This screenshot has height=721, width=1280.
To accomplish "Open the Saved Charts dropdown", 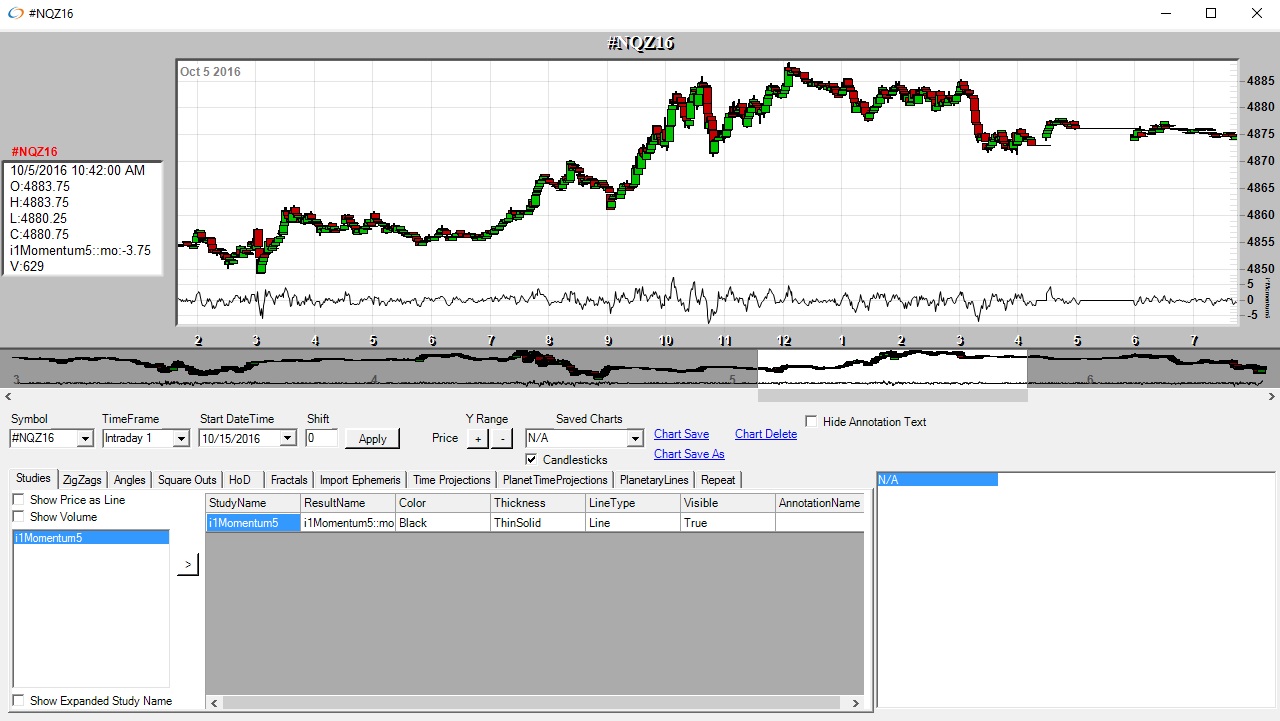I will click(x=634, y=438).
